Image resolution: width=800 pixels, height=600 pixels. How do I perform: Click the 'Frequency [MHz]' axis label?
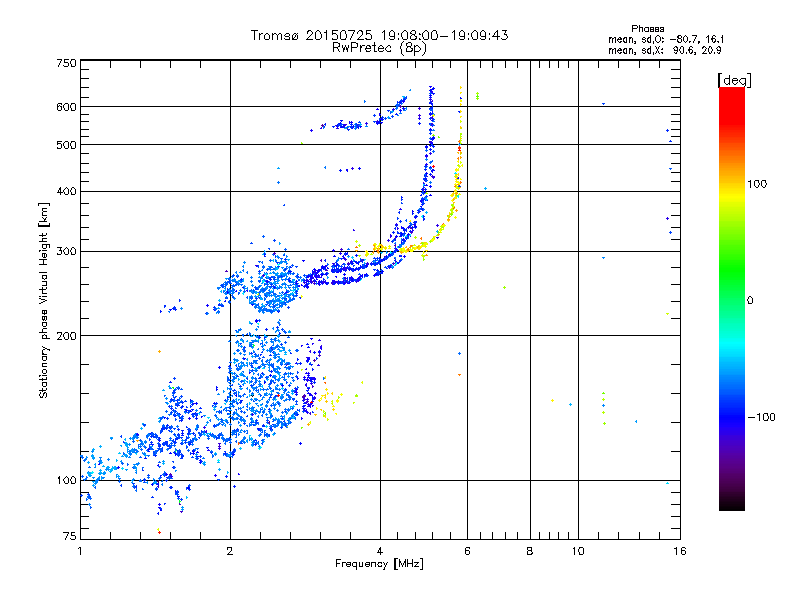[x=379, y=564]
